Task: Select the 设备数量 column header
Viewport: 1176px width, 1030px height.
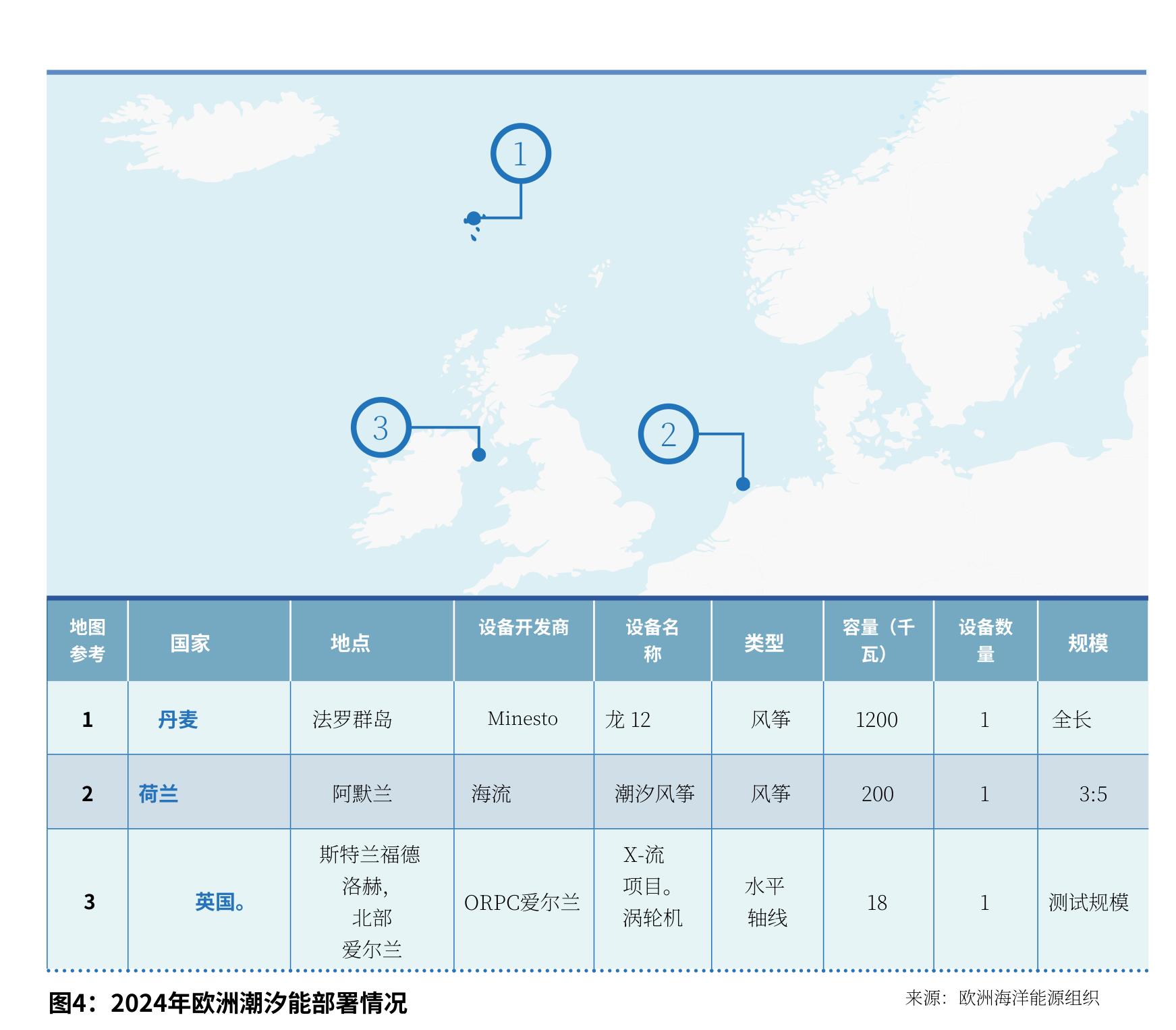Action: click(986, 641)
